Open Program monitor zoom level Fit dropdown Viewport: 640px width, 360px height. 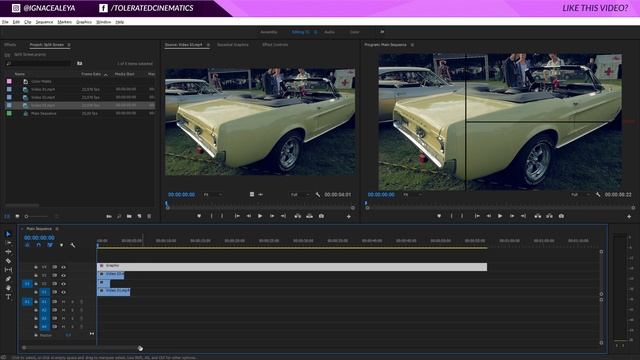[x=412, y=195]
